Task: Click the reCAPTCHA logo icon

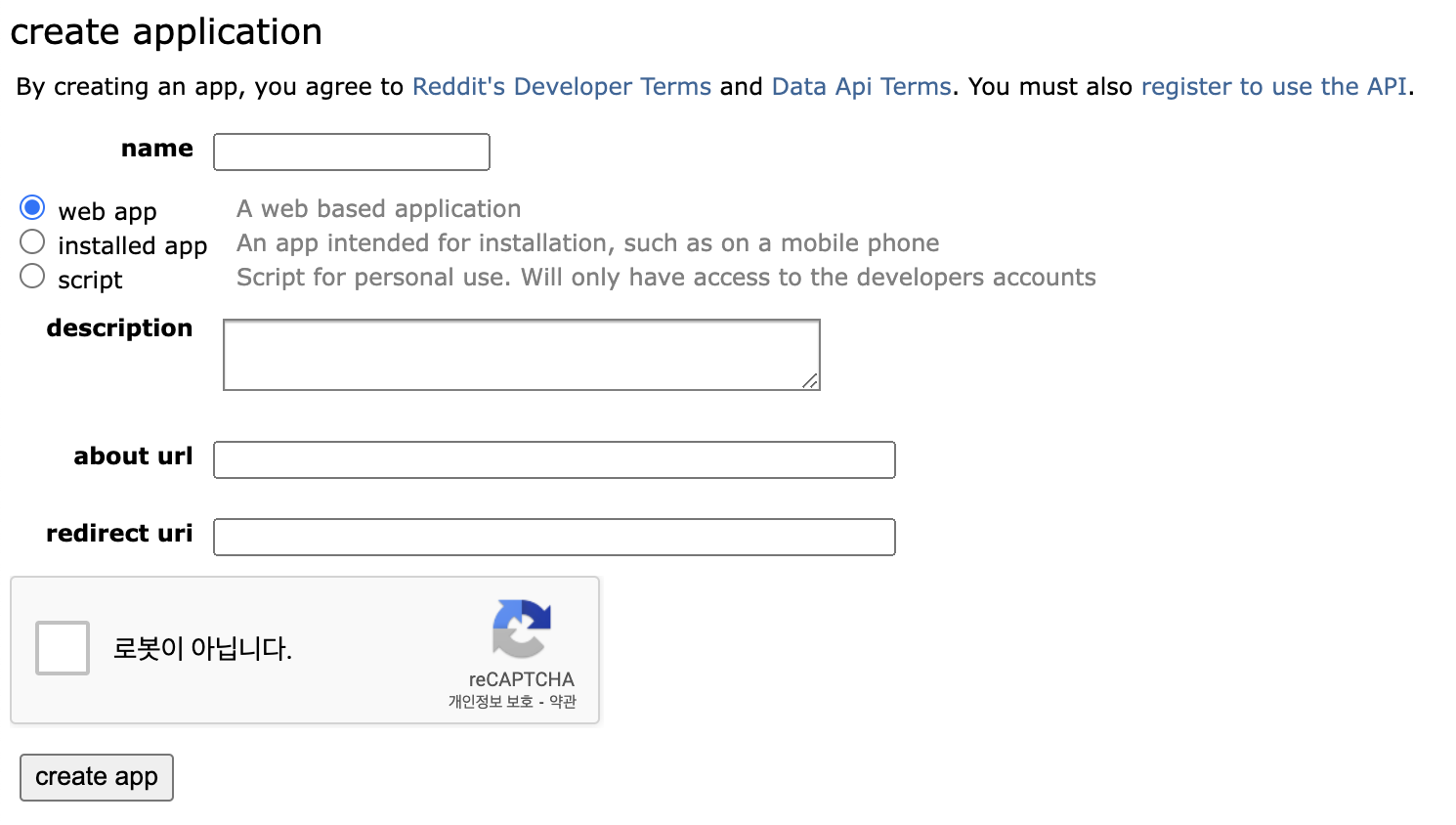Action: pyautogui.click(x=522, y=629)
